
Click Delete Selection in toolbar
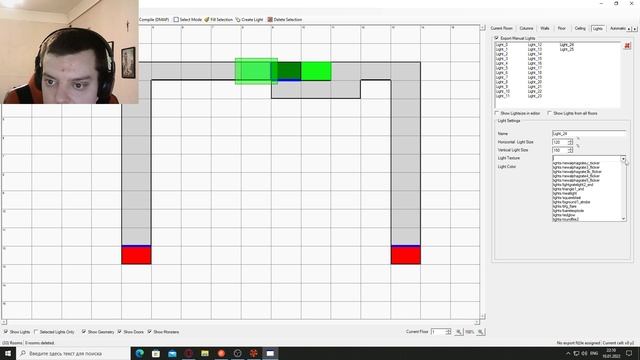click(284, 20)
